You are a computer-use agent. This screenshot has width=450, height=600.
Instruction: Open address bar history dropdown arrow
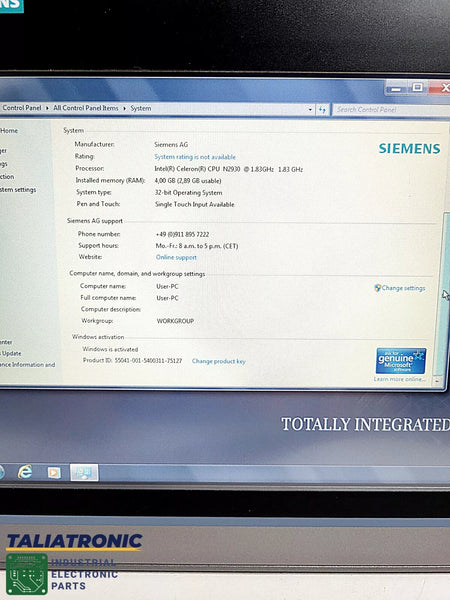(x=310, y=110)
